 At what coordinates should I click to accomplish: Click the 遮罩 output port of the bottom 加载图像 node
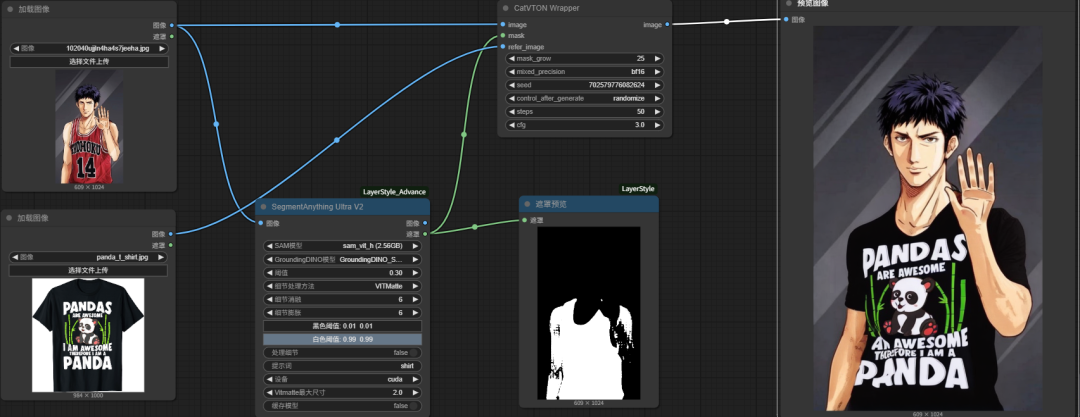[x=172, y=245]
